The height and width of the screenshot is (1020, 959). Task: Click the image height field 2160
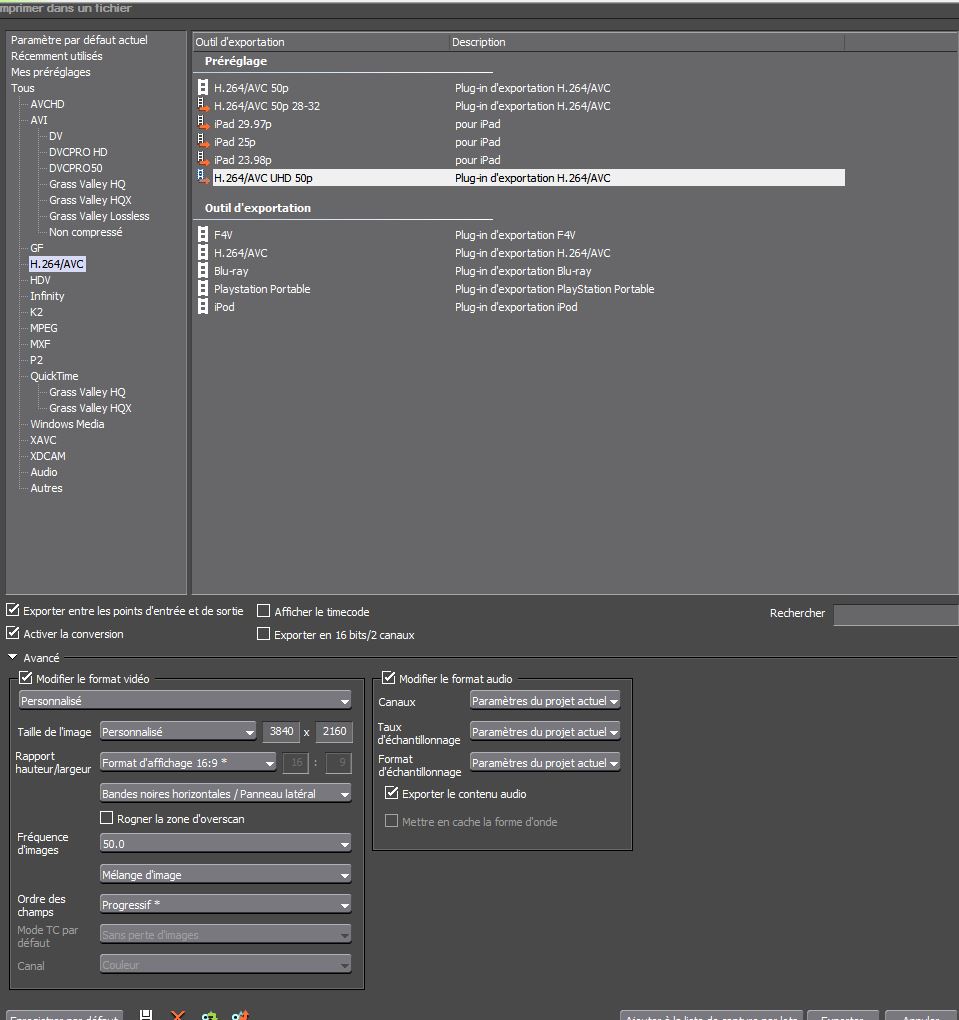click(334, 731)
